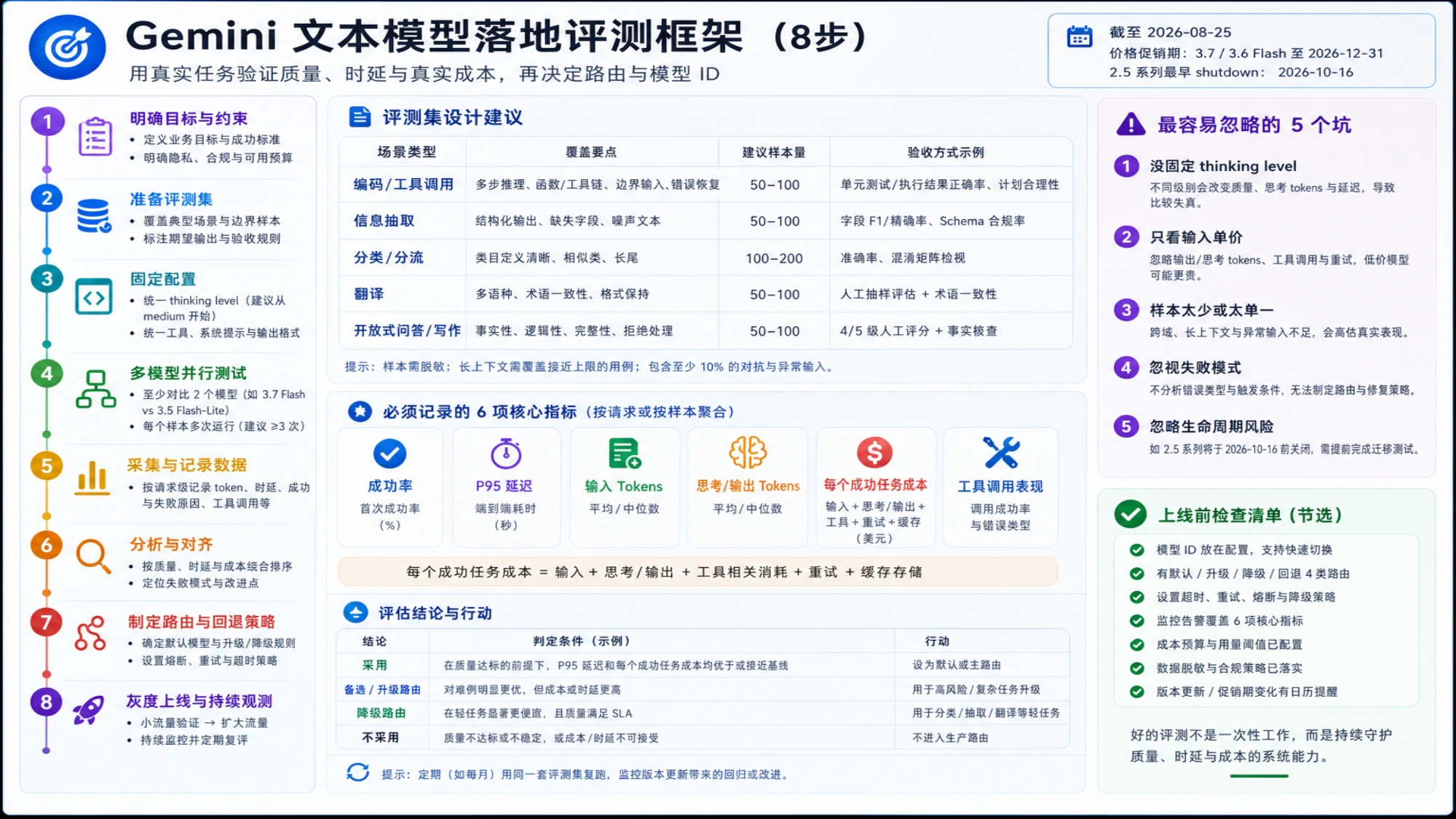Viewport: 1456px width, 819px height.
Task: Click the clipboard icon for 明确目标与约束
Action: 95,136
